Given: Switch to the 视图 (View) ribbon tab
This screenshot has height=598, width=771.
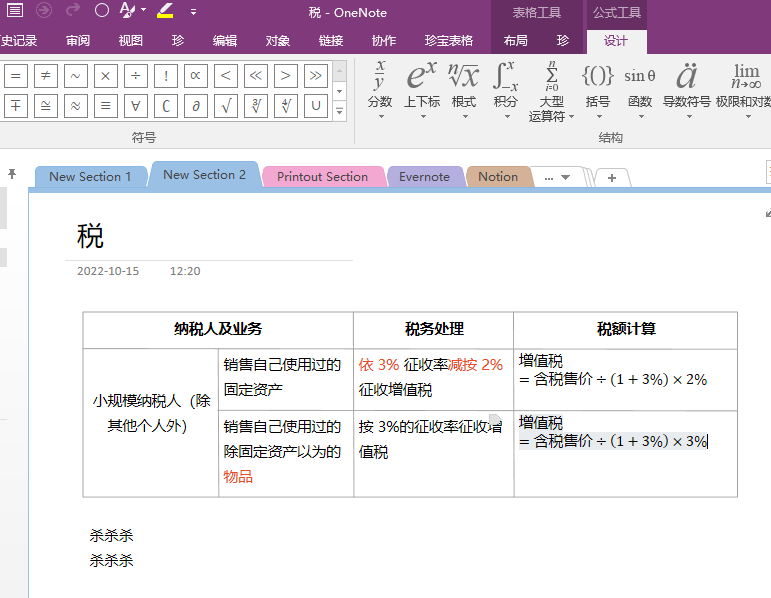Looking at the screenshot, I should 131,40.
